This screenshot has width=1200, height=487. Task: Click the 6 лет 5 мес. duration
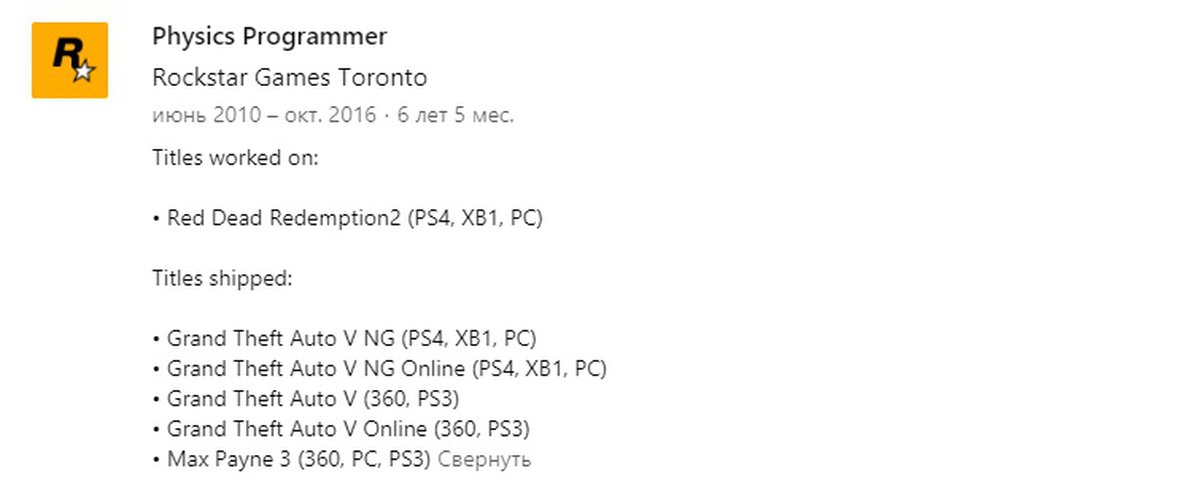(x=455, y=115)
